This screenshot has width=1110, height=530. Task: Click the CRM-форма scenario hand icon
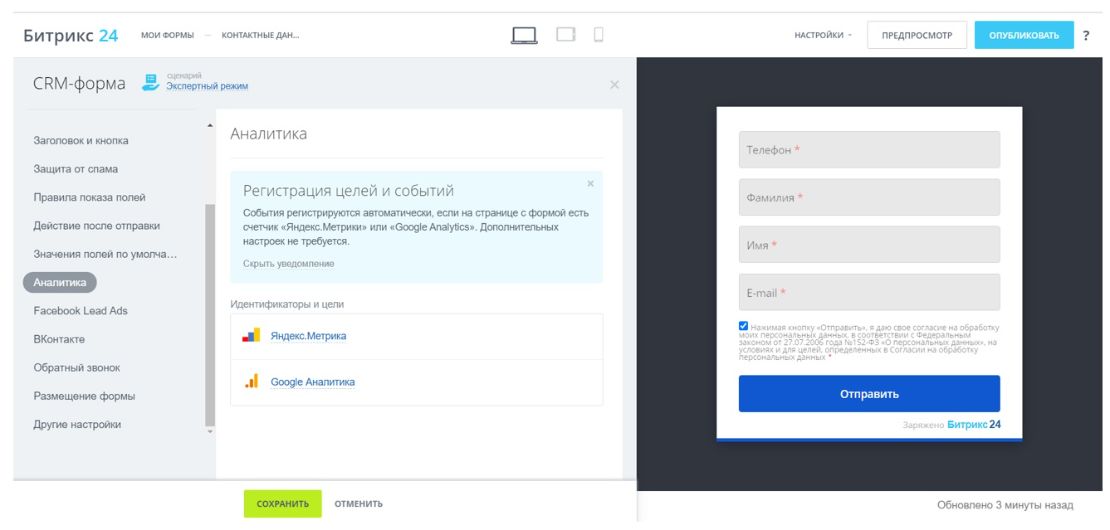150,83
